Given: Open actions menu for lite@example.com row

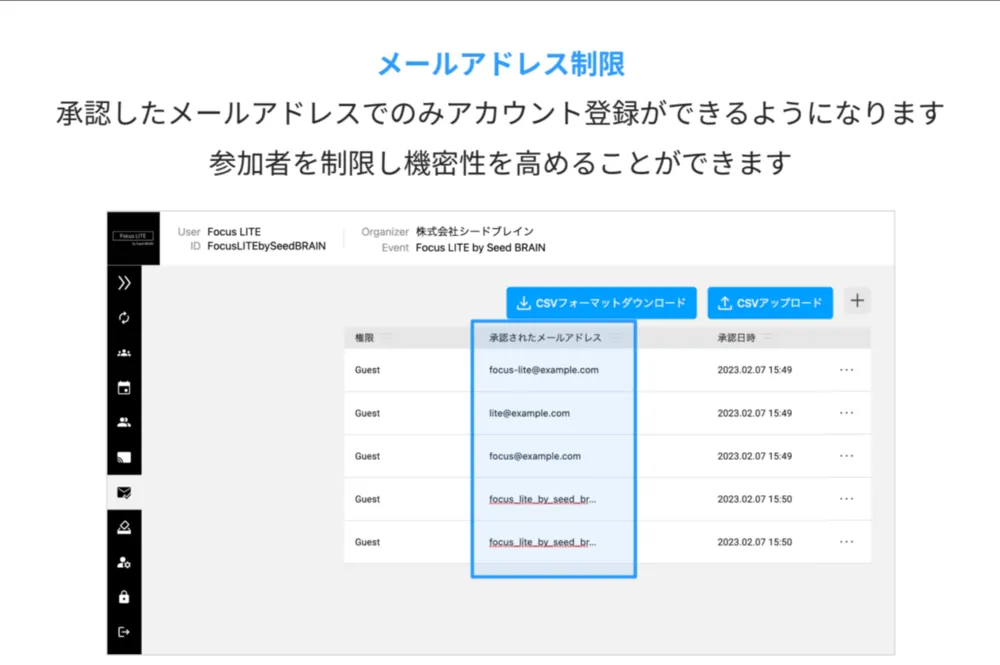Looking at the screenshot, I should click(x=847, y=413).
